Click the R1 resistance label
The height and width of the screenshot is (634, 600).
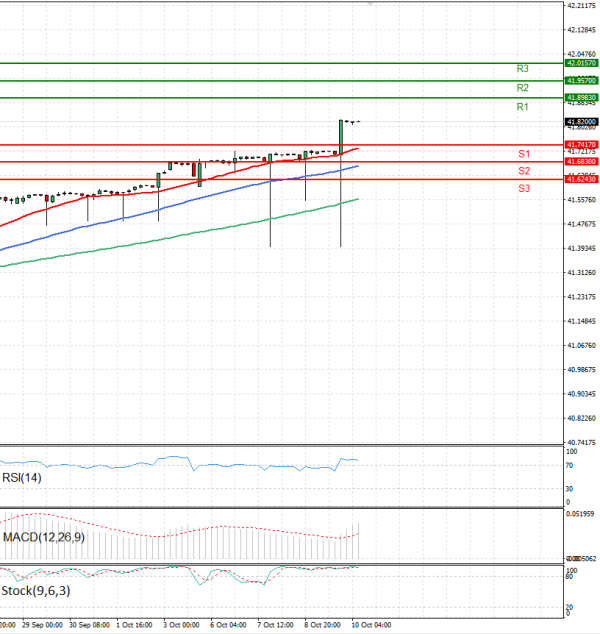[522, 106]
